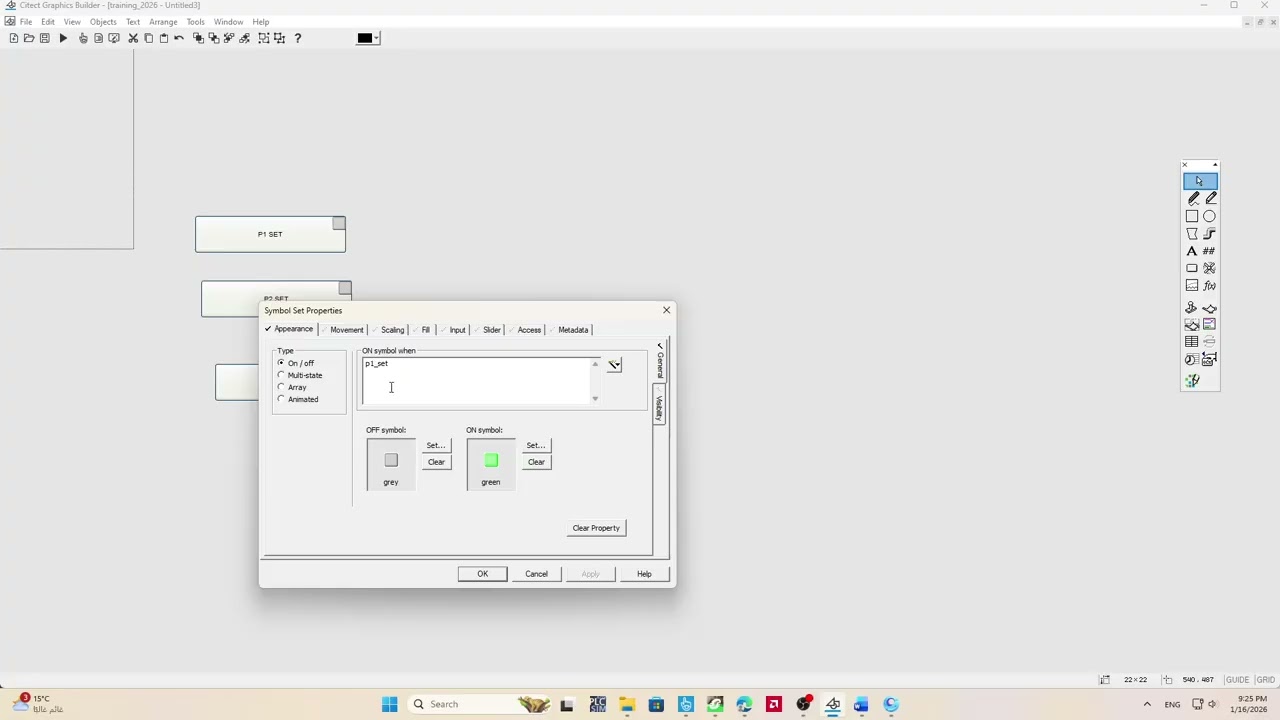
Task: Click Clear for the ON symbol
Action: coord(536,462)
